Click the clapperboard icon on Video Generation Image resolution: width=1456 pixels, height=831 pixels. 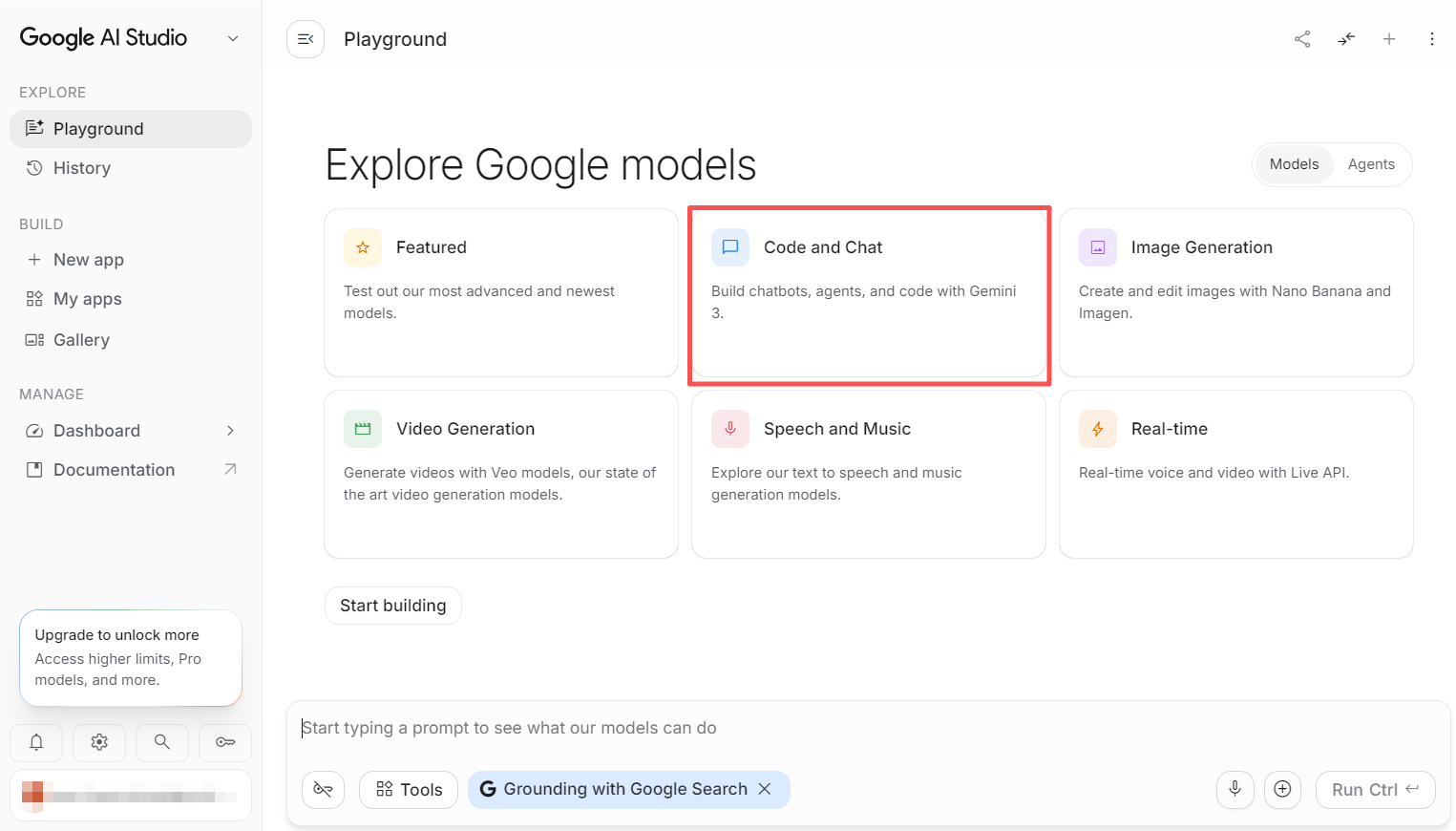coord(363,429)
